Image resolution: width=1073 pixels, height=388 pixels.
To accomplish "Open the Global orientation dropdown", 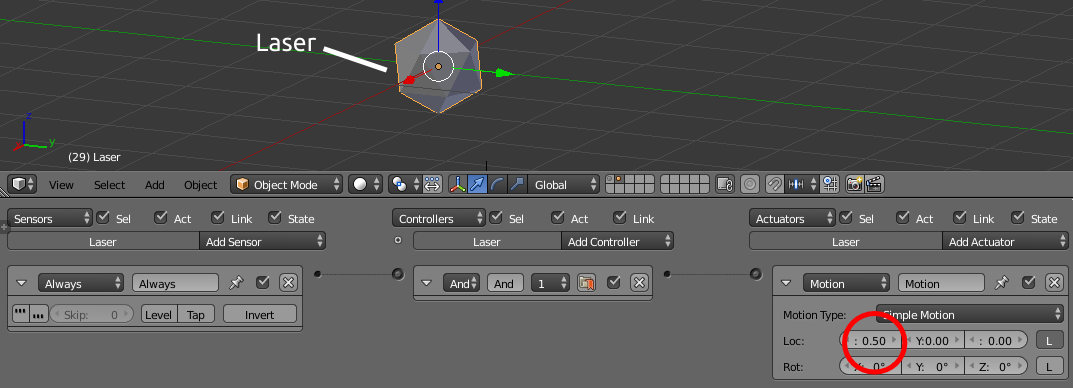I will [565, 185].
